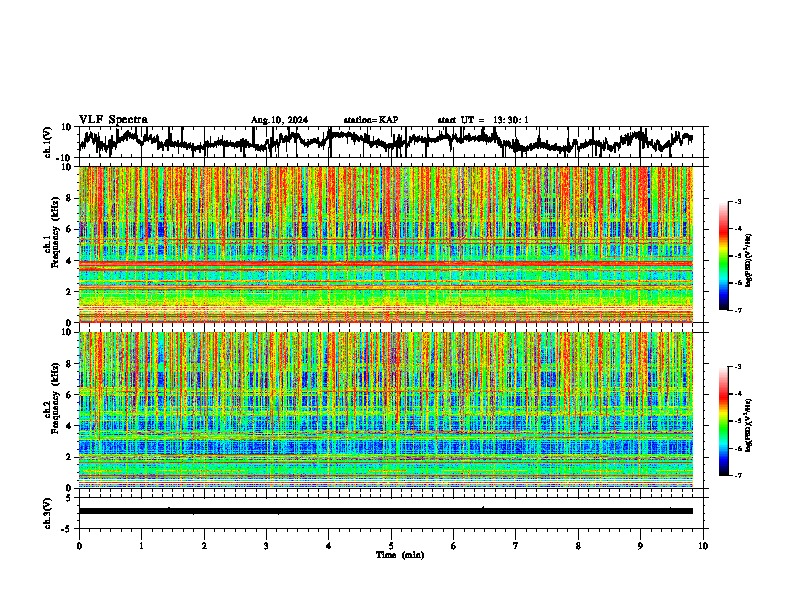Click the ch.2 spectrogram color bar
The image size is (792, 612).
723,421
